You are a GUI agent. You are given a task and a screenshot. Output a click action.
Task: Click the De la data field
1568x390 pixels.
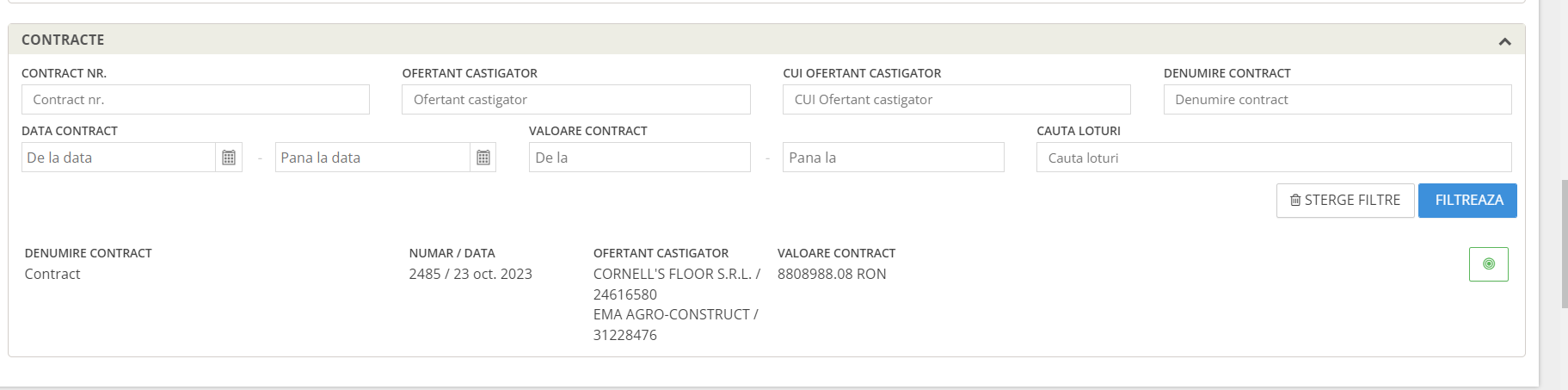click(119, 158)
